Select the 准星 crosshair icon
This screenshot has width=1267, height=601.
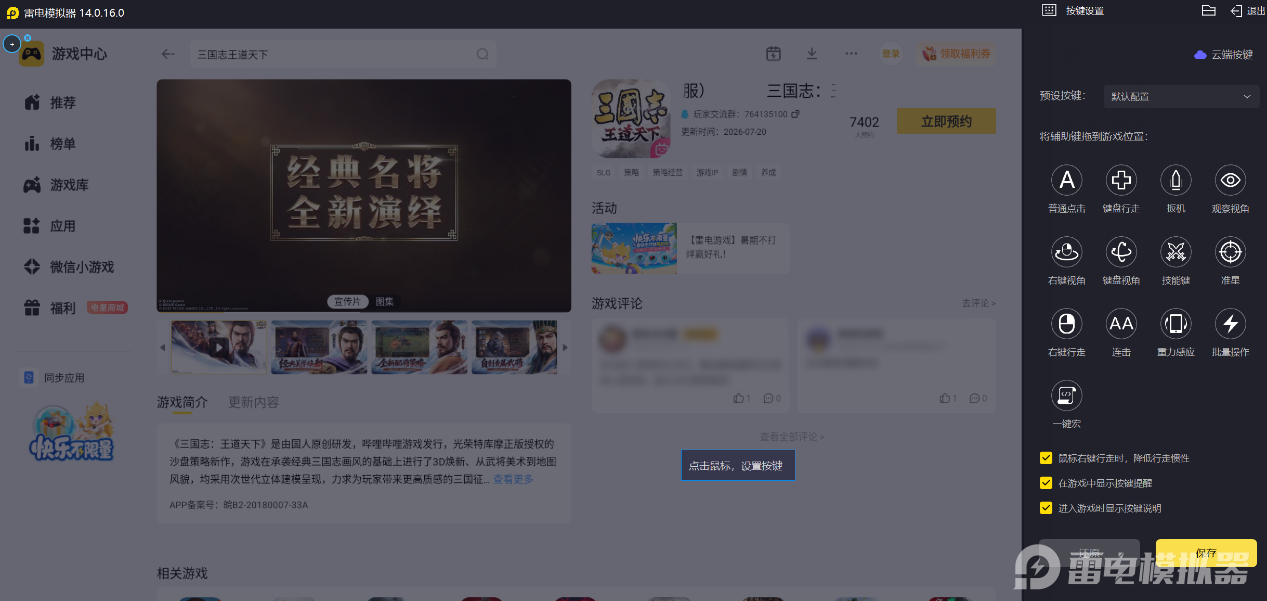tap(1230, 252)
